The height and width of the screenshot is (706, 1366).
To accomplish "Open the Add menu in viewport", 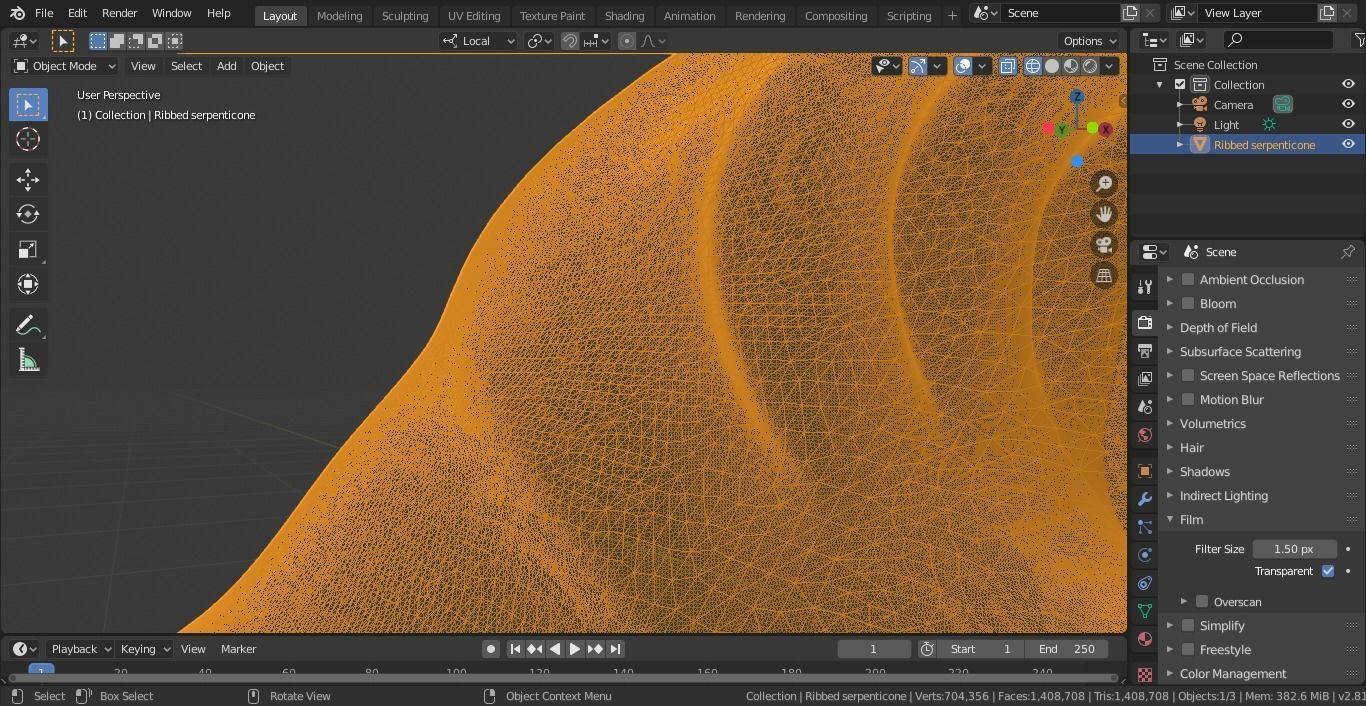I will pos(227,66).
